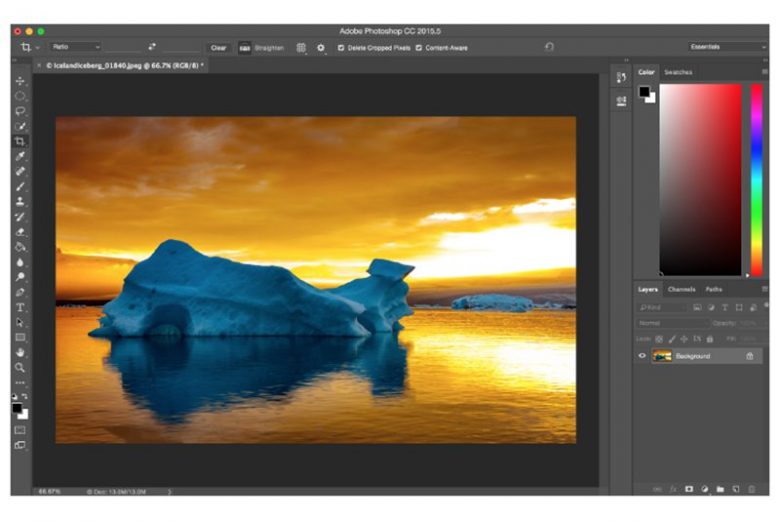Screen dimensions: 780x521
Task: Switch to the Swatches tab
Action: (678, 72)
